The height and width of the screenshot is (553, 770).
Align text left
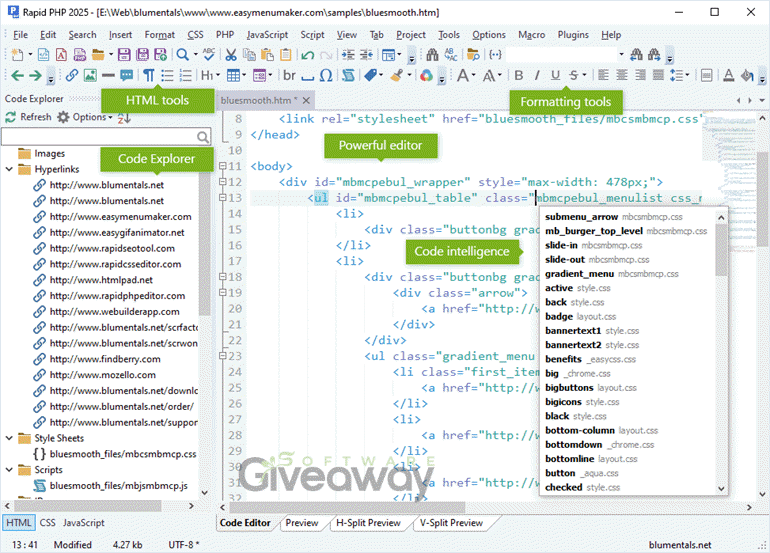tap(603, 75)
